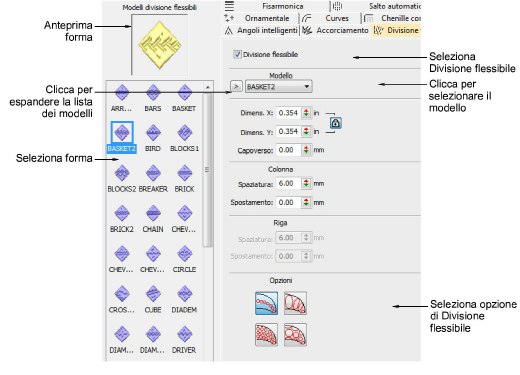520x375 pixels.
Task: Choose the DIADEM pattern icon
Action: [184, 294]
